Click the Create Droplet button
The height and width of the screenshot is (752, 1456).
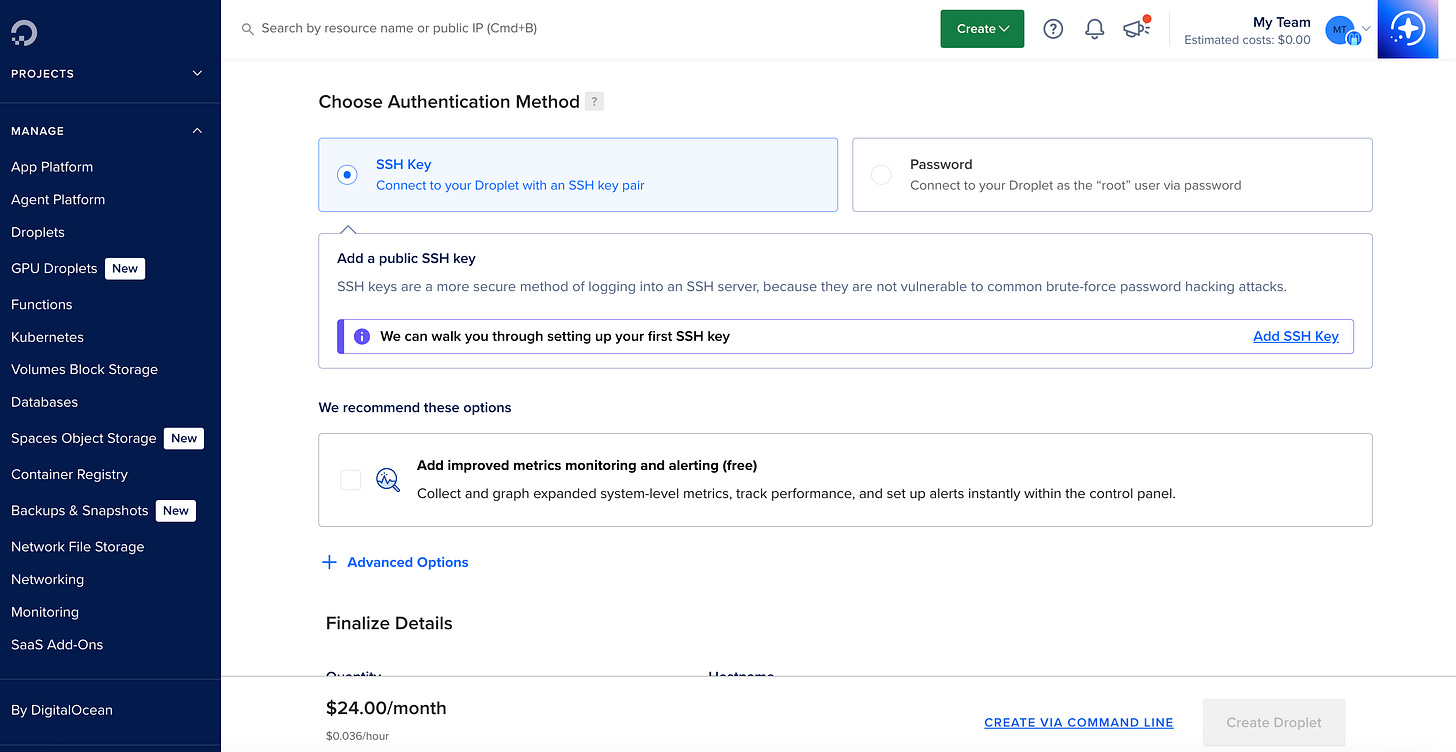[x=1274, y=722]
